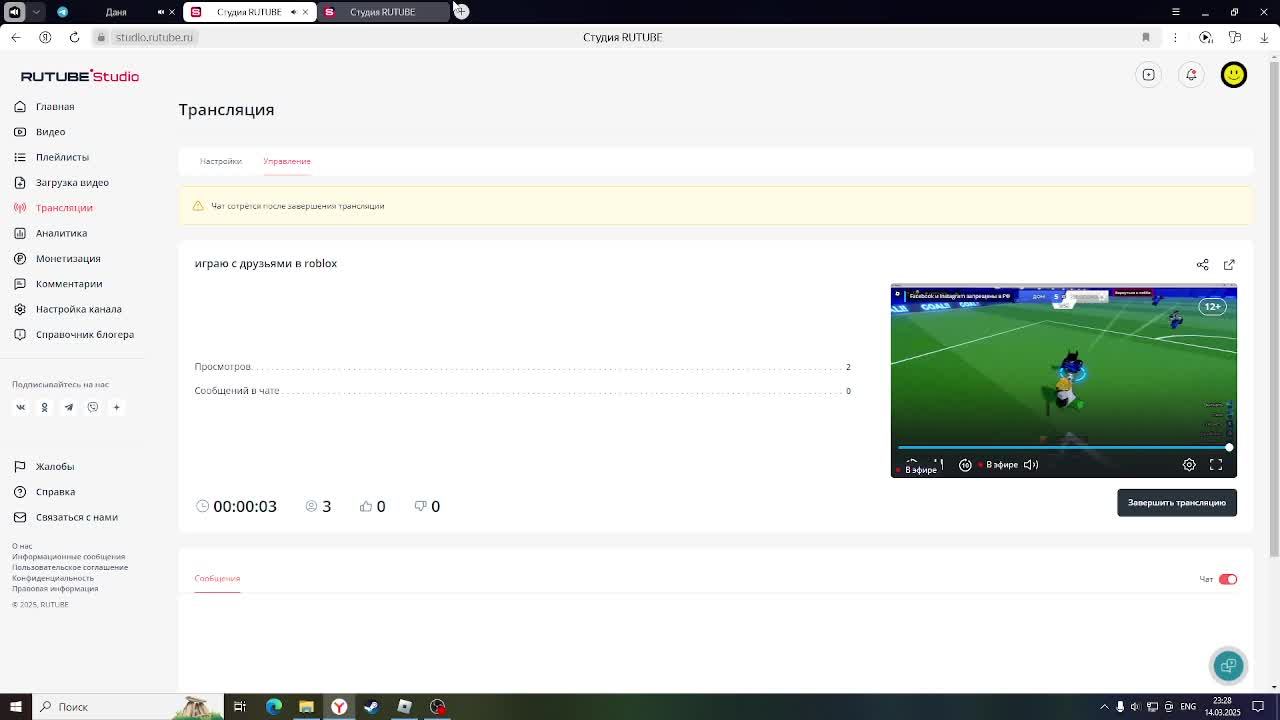This screenshot has width=1280, height=720.
Task: Reload the page
Action: tap(74, 37)
